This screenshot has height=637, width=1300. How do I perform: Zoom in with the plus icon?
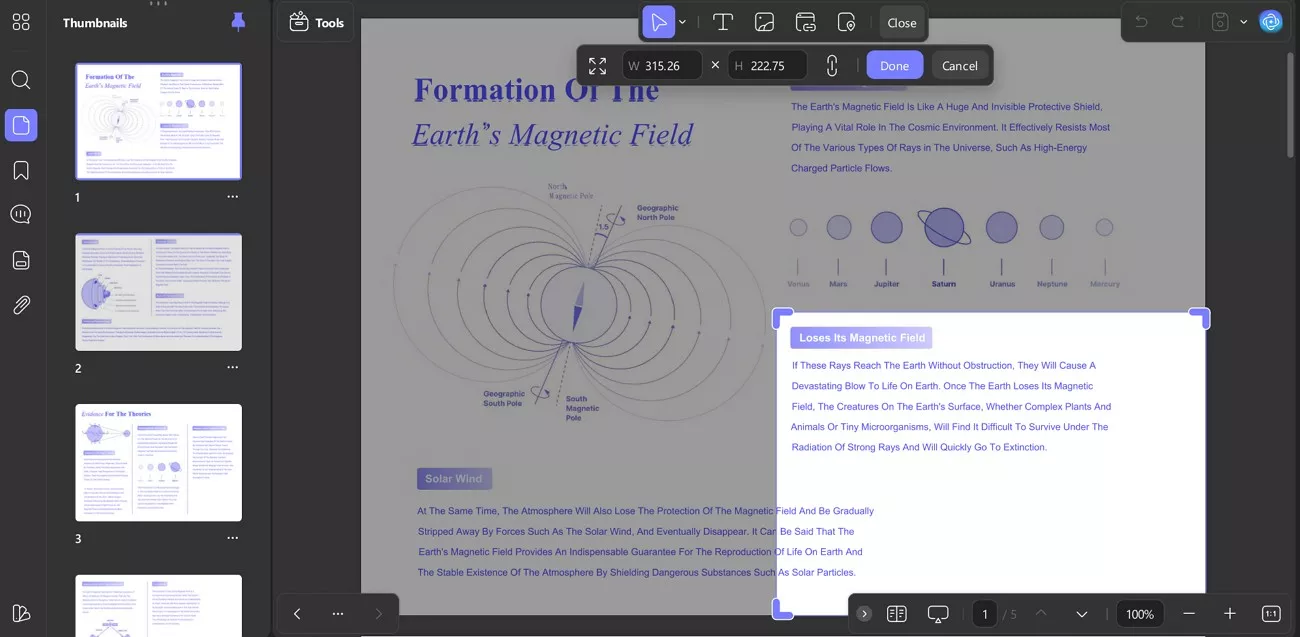point(1230,613)
